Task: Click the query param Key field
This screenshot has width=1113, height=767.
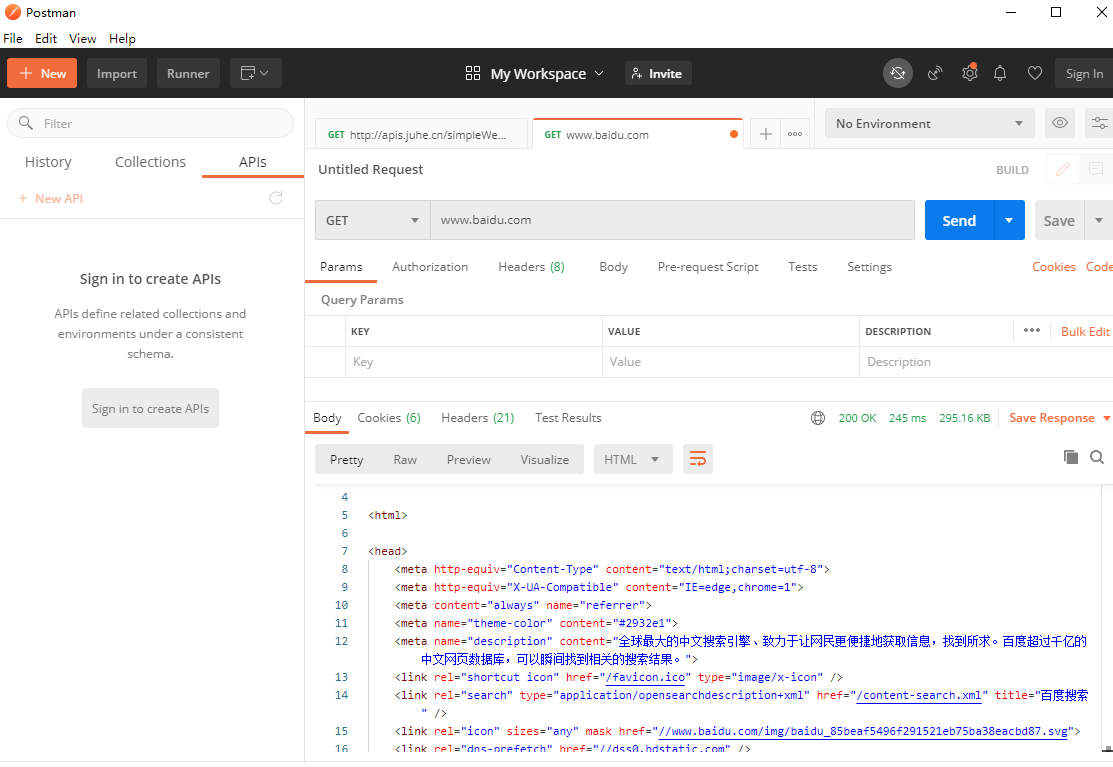Action: (x=474, y=362)
